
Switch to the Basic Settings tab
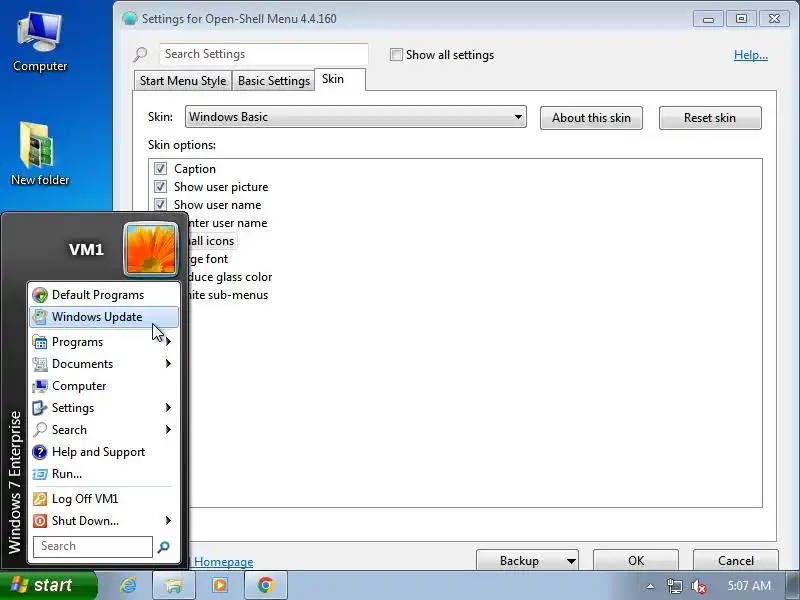(x=273, y=81)
